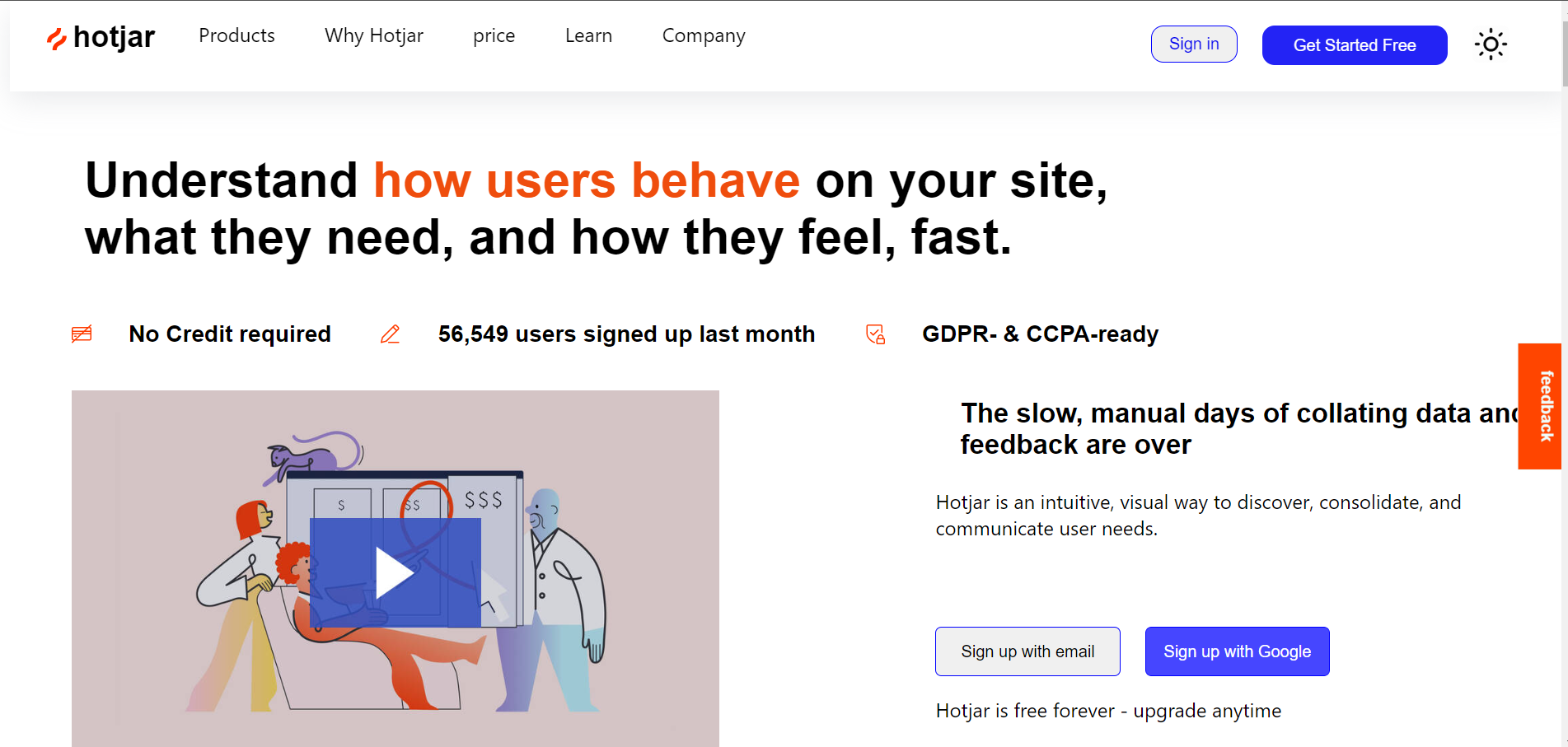
Task: Play the illustrated intro video
Action: pyautogui.click(x=396, y=573)
